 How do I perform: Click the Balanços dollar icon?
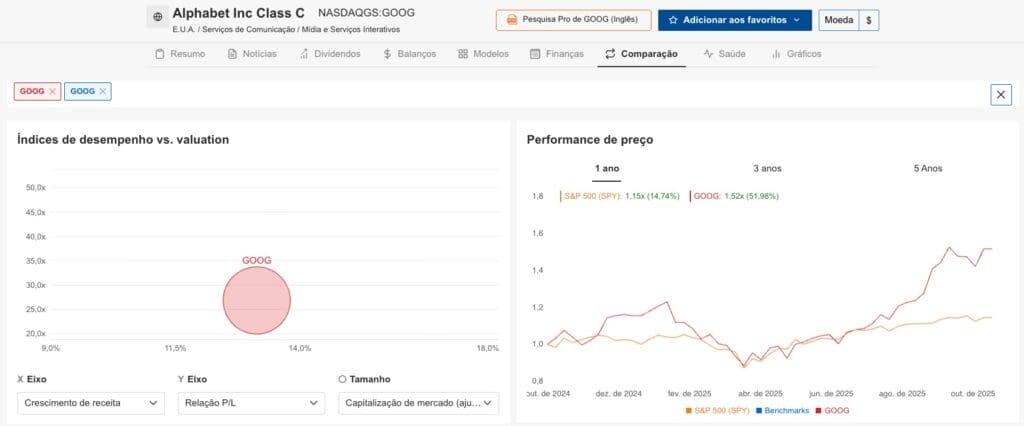[x=387, y=54]
